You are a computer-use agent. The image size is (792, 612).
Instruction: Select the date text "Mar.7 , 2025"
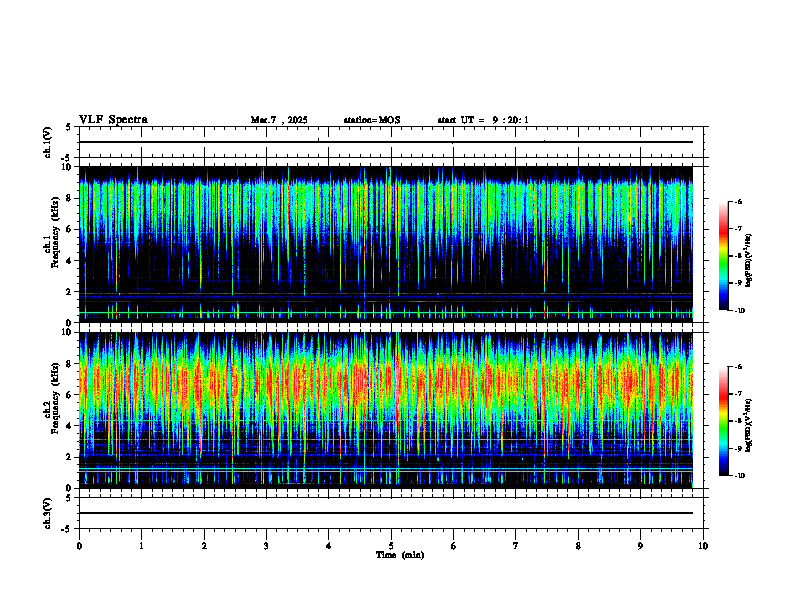(x=279, y=120)
